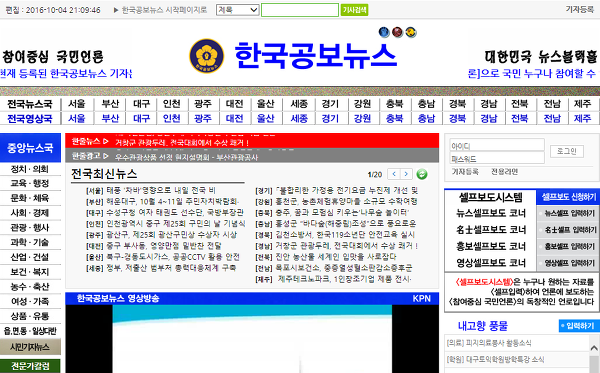Viewport: 600px width, 373px height.
Task: Open 관광·행사 category in sidebar
Action: tap(30, 228)
